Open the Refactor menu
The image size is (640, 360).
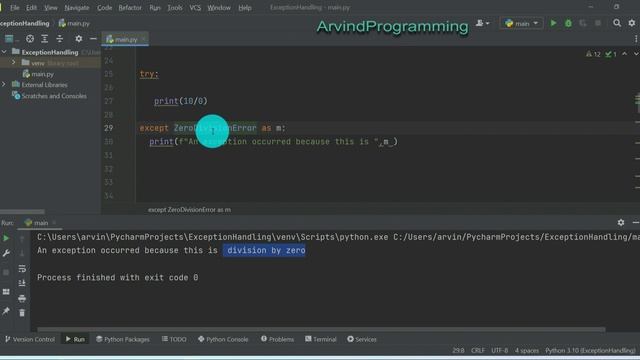(130, 7)
